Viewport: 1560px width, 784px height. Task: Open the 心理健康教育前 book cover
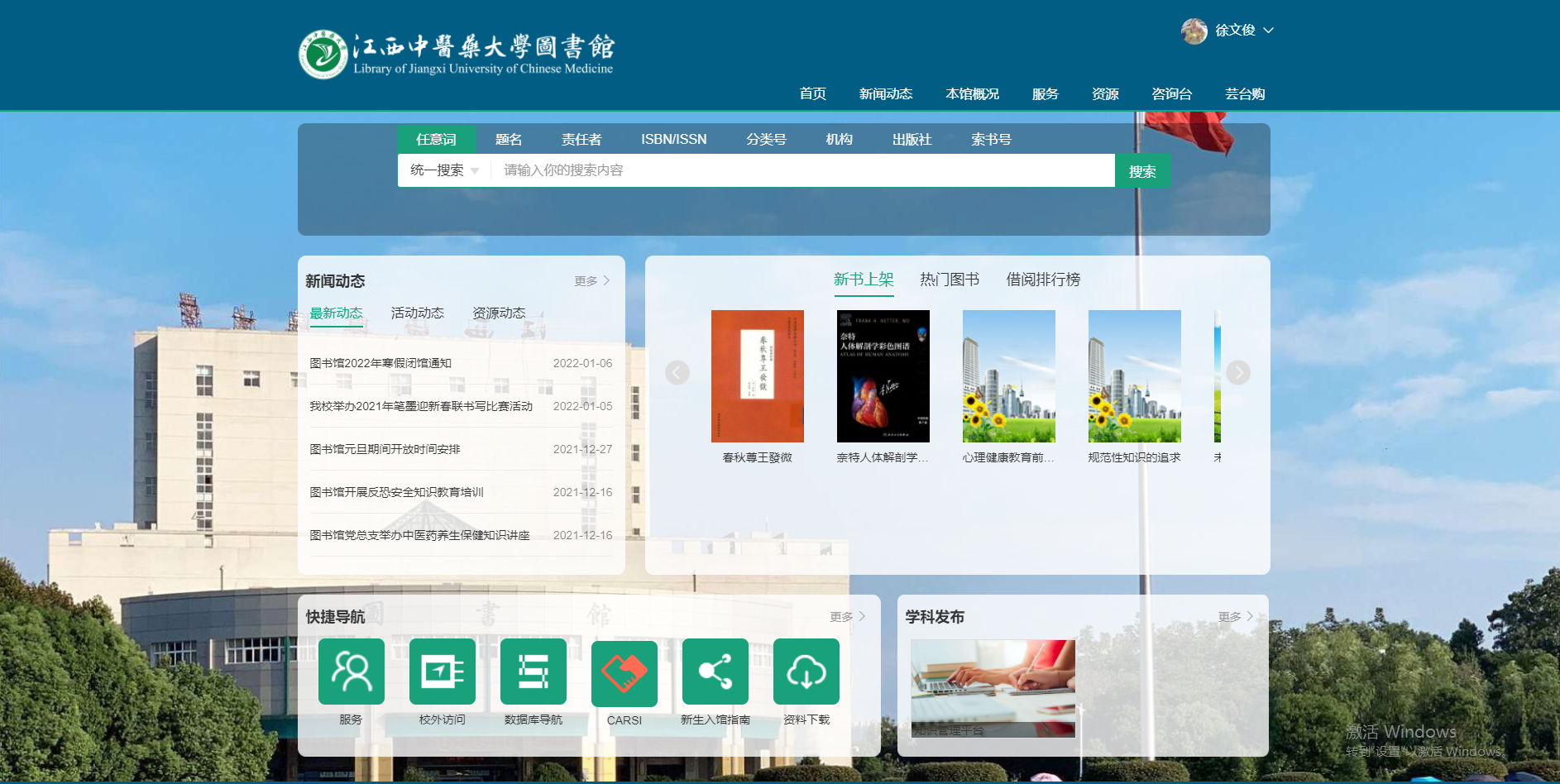[x=1009, y=376]
